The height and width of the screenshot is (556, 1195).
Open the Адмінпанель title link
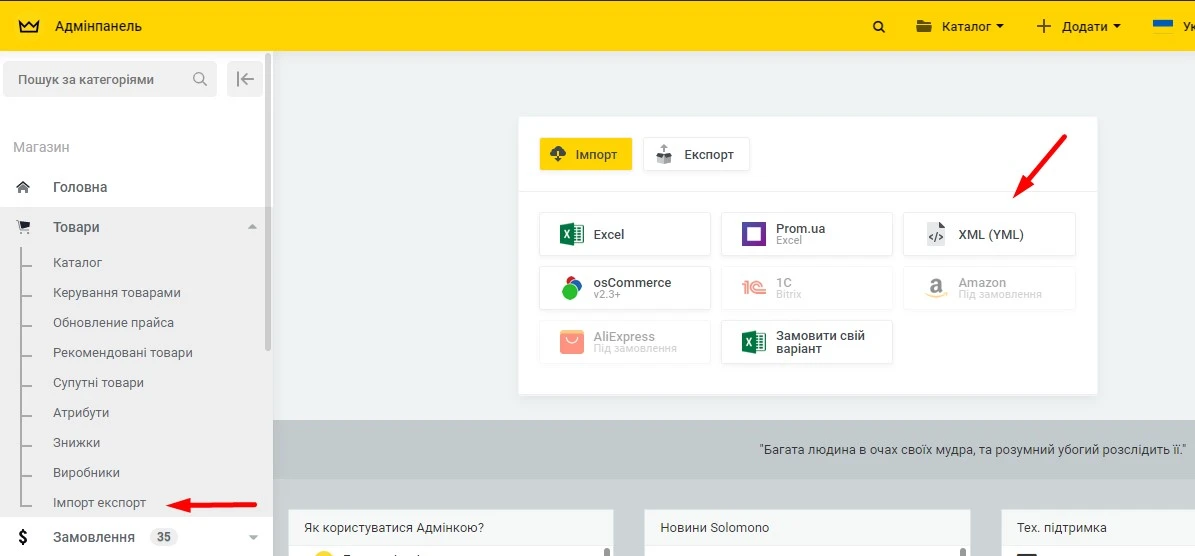pos(98,27)
